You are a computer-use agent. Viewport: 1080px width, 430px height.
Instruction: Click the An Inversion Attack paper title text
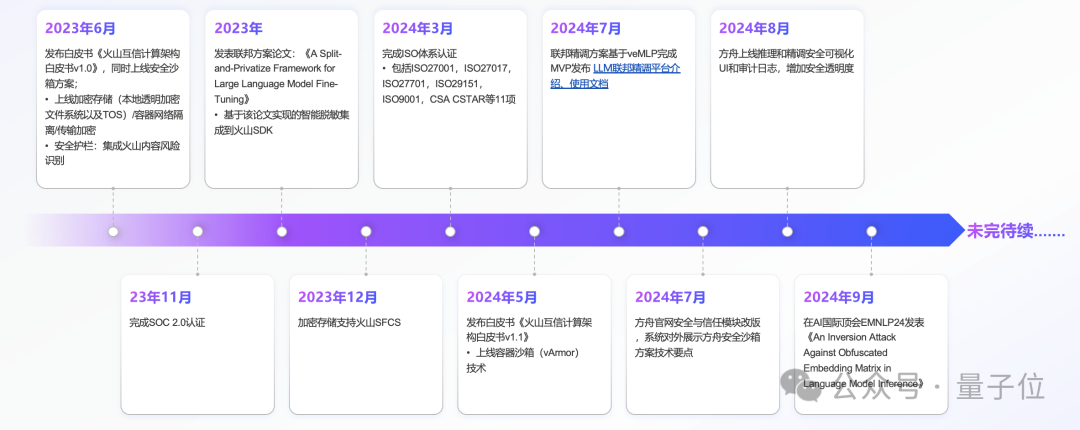click(x=864, y=360)
